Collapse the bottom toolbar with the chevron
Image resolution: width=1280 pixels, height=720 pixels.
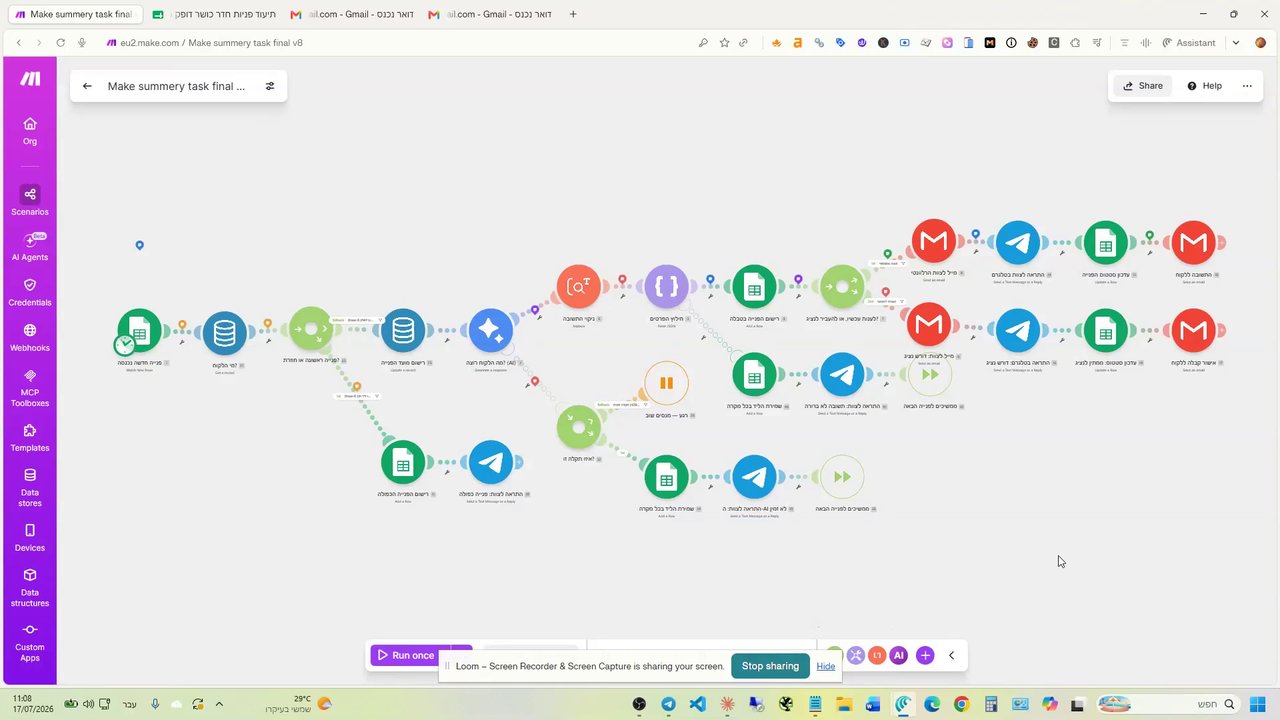point(951,655)
